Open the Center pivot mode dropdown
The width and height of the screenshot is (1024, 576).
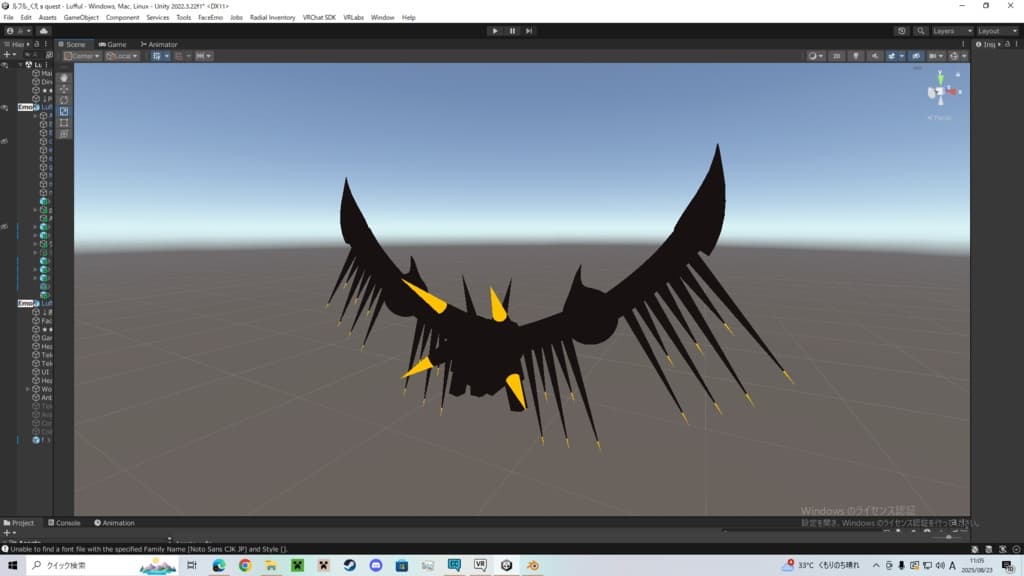coord(82,56)
